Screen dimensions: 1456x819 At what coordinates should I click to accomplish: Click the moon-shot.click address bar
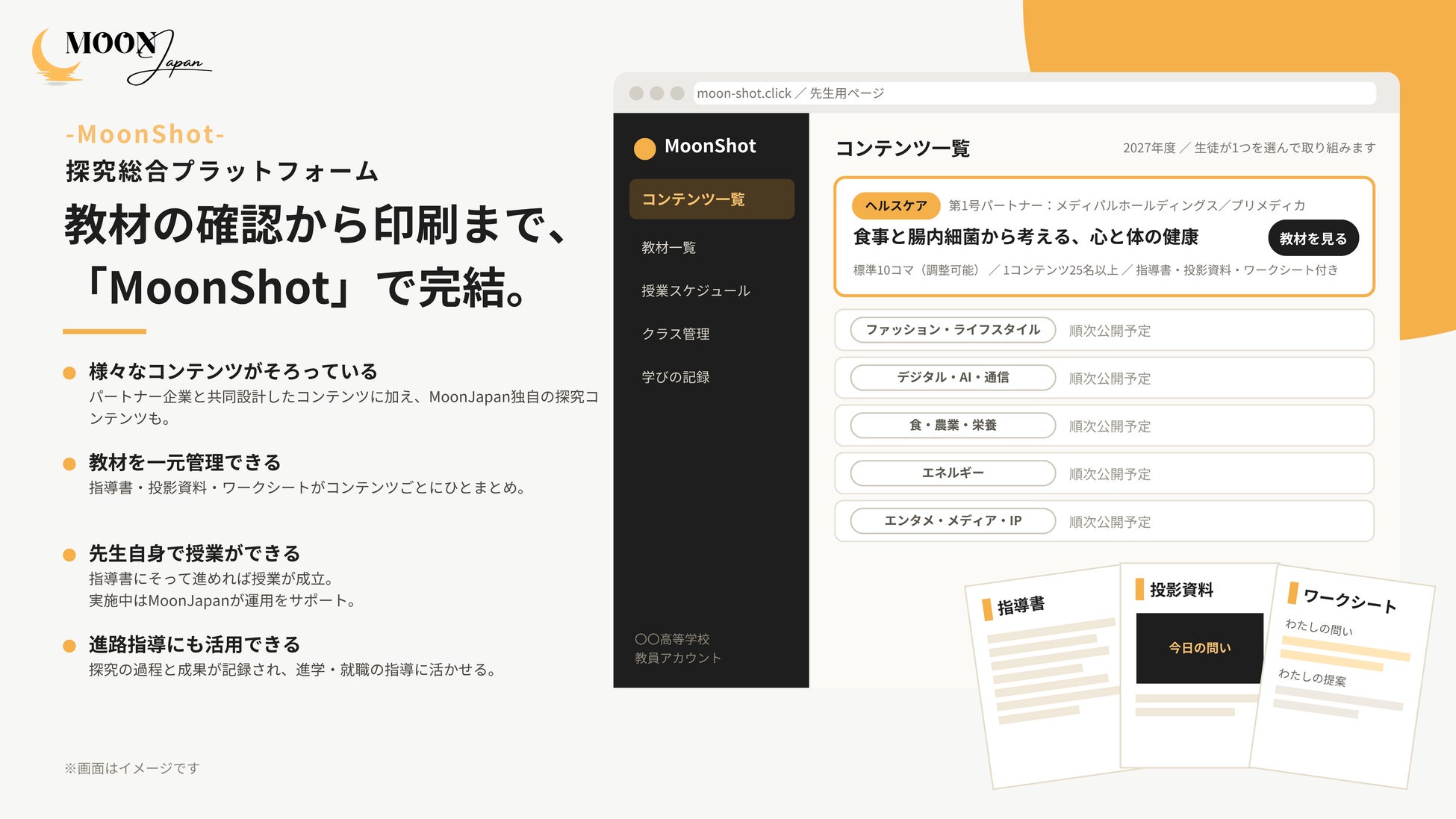(x=1035, y=93)
